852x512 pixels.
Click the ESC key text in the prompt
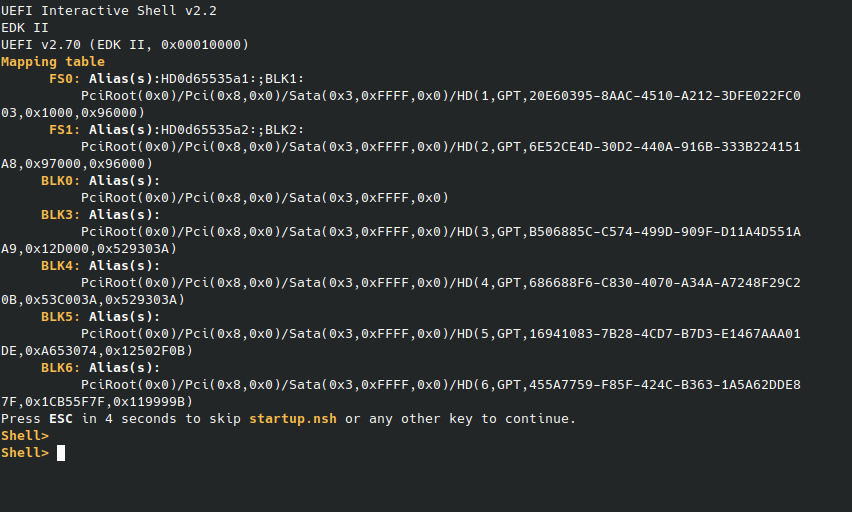tap(60, 418)
